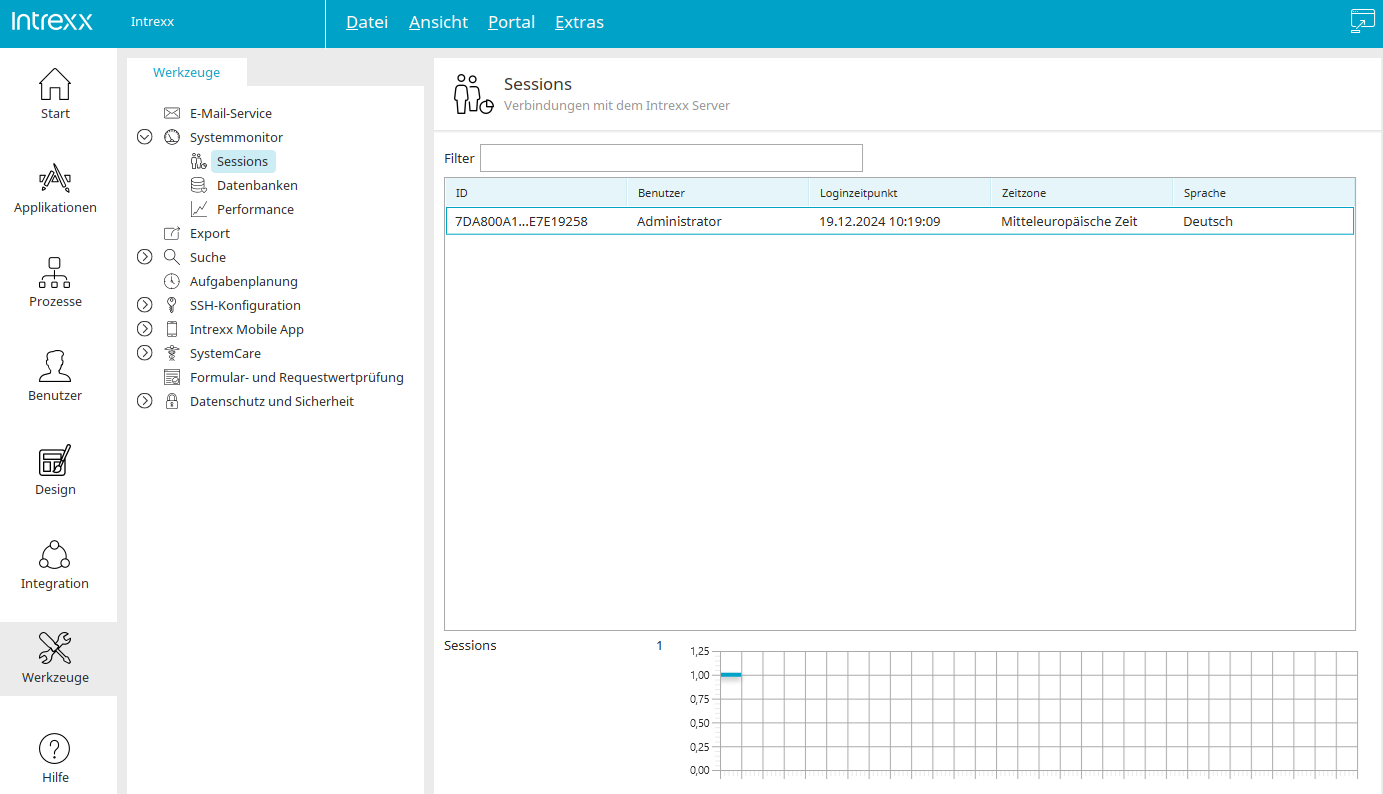1383x794 pixels.
Task: Sort sessions by Loginzeitpunkt column header
Action: 898,193
